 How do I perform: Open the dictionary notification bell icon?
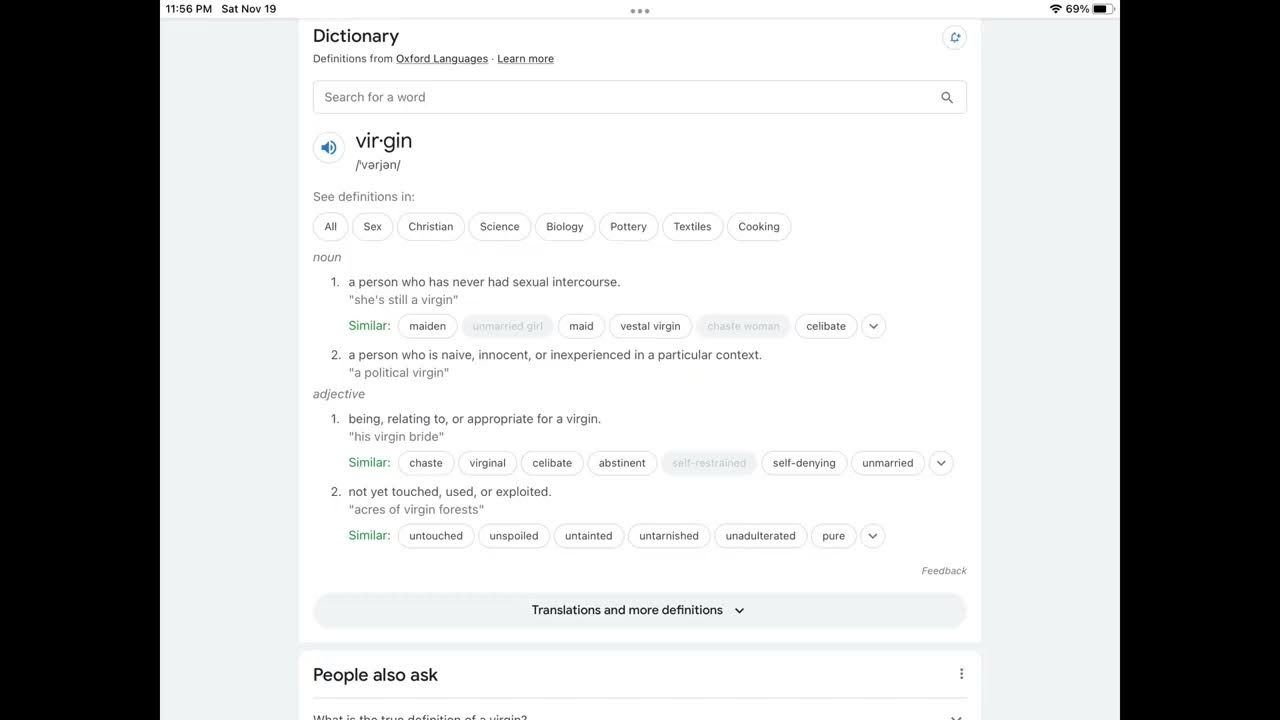(954, 37)
